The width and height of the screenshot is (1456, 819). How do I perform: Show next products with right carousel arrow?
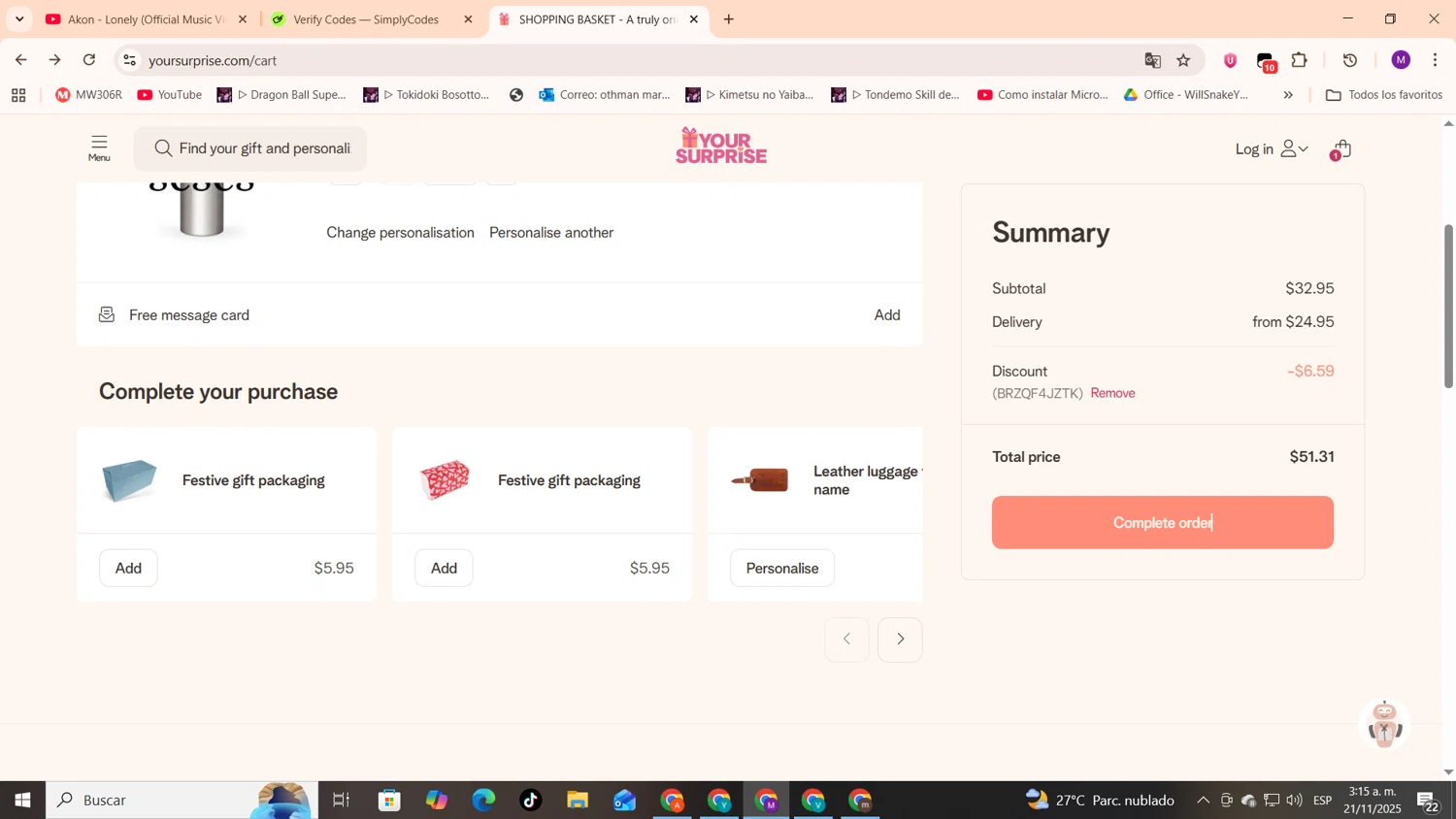coord(900,639)
